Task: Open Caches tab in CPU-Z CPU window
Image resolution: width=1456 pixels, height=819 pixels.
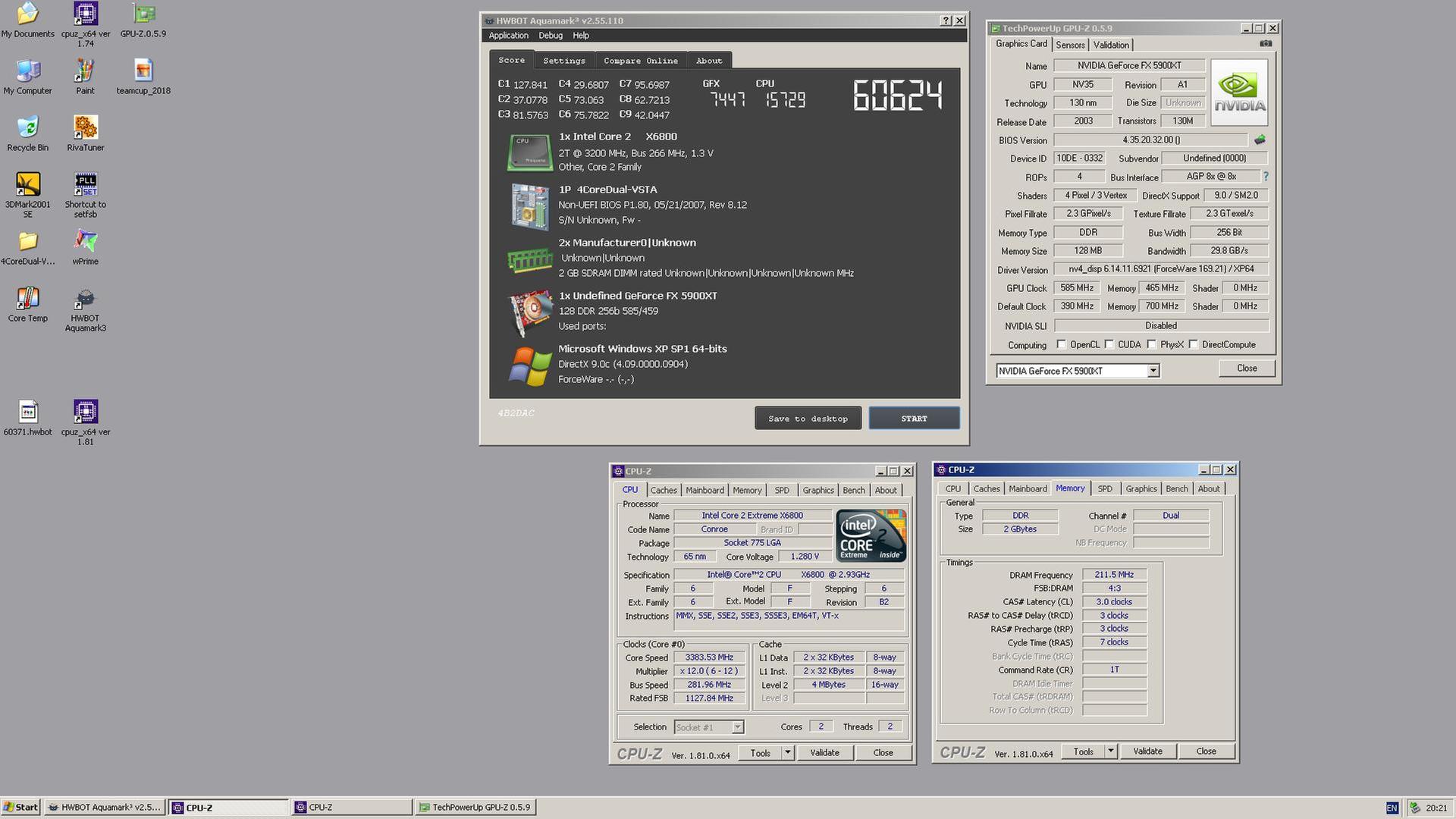Action: tap(663, 490)
